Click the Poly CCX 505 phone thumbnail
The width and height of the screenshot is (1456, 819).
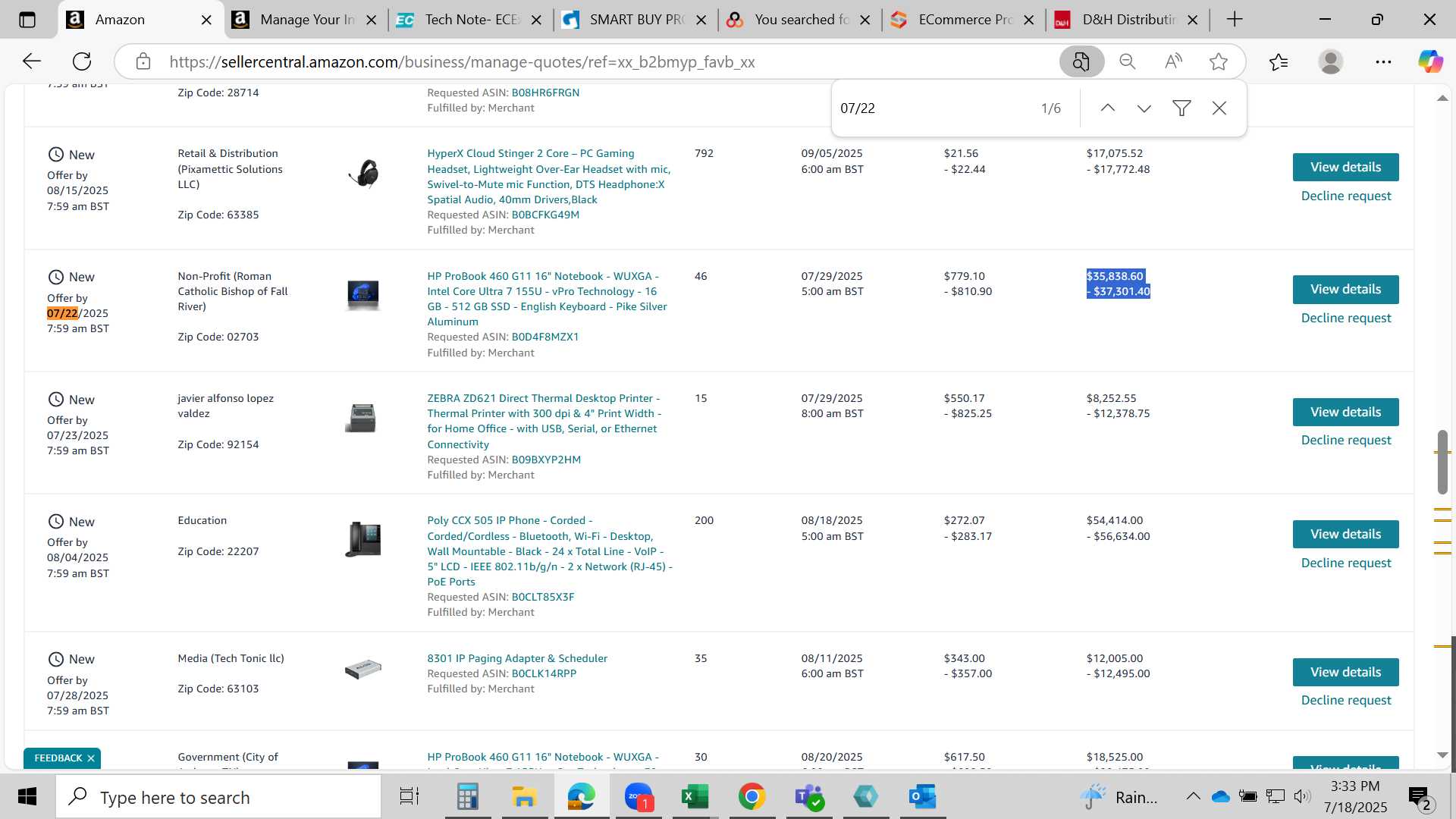tap(363, 539)
